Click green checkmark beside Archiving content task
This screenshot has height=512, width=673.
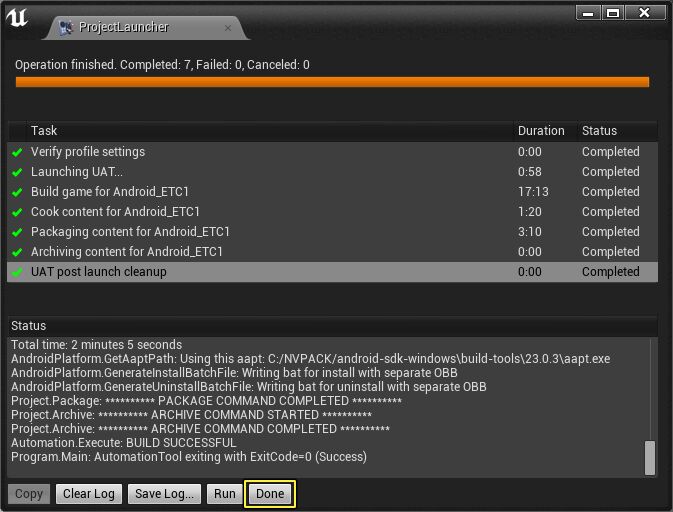click(17, 252)
